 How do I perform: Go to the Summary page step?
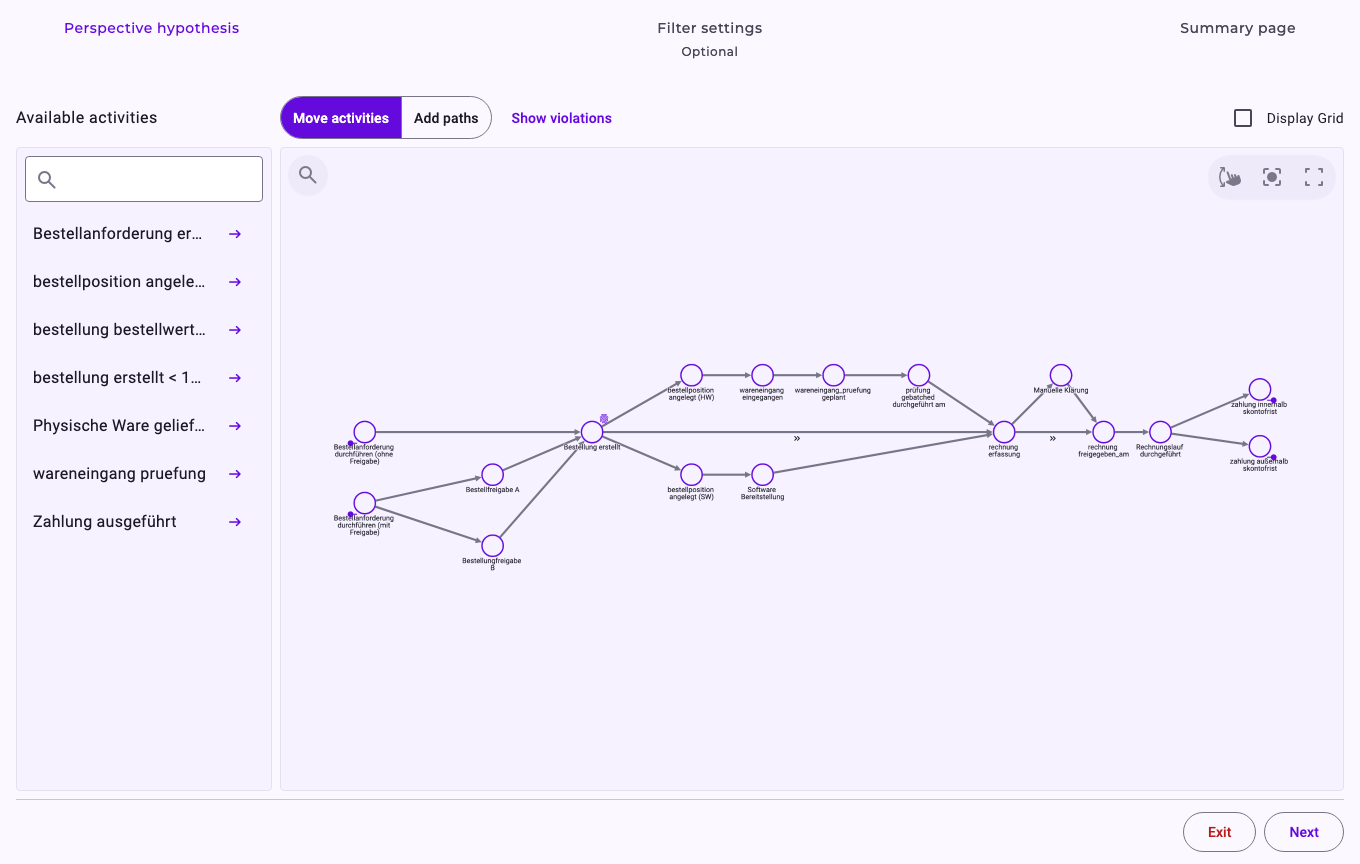(x=1238, y=28)
